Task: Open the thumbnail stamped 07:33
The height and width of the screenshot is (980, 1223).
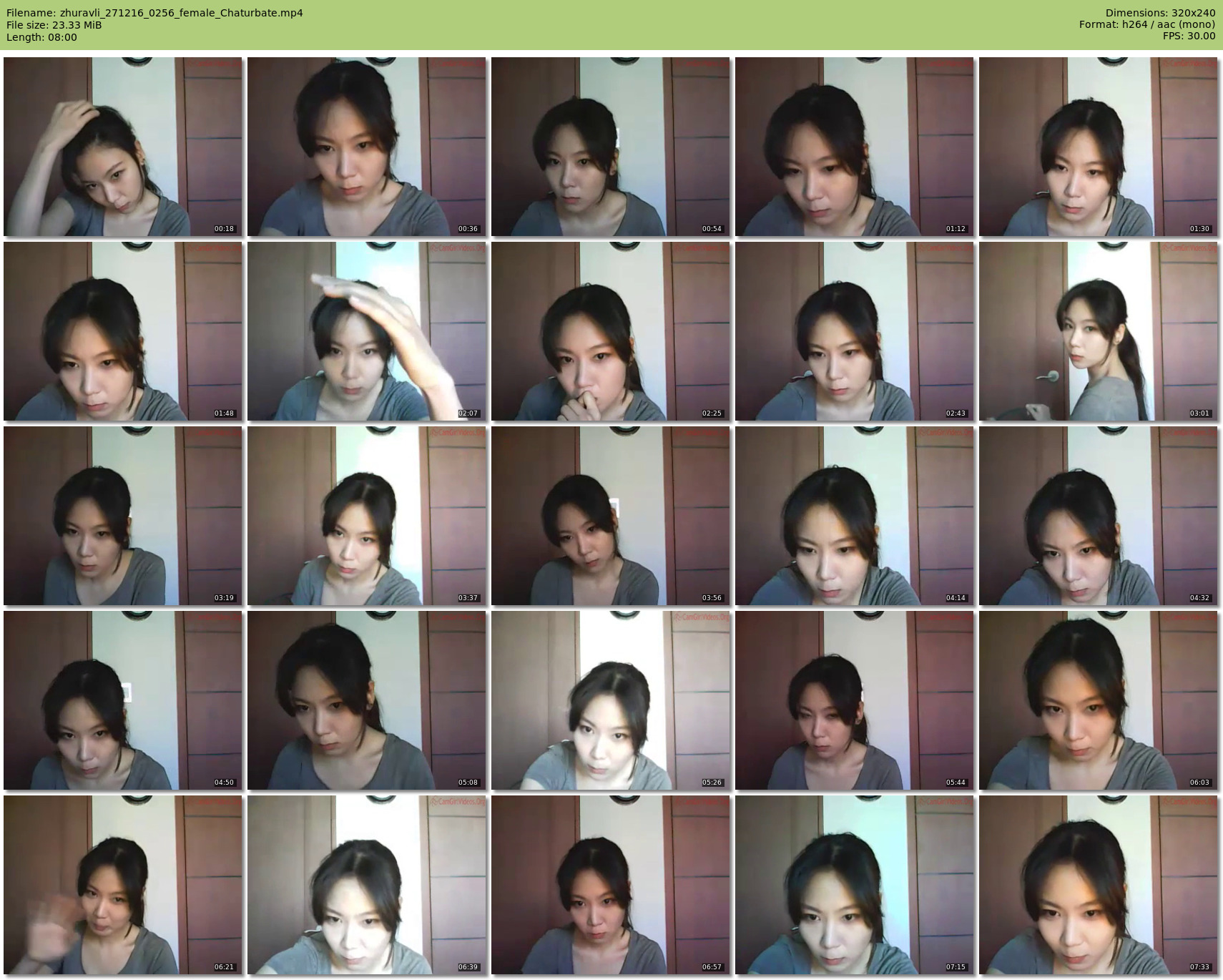Action: click(1098, 885)
